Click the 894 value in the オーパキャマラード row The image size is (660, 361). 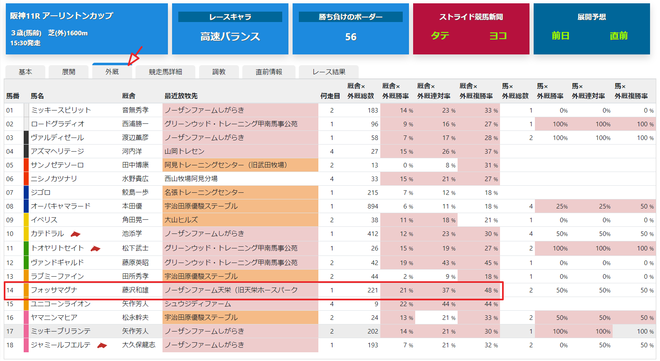click(372, 207)
